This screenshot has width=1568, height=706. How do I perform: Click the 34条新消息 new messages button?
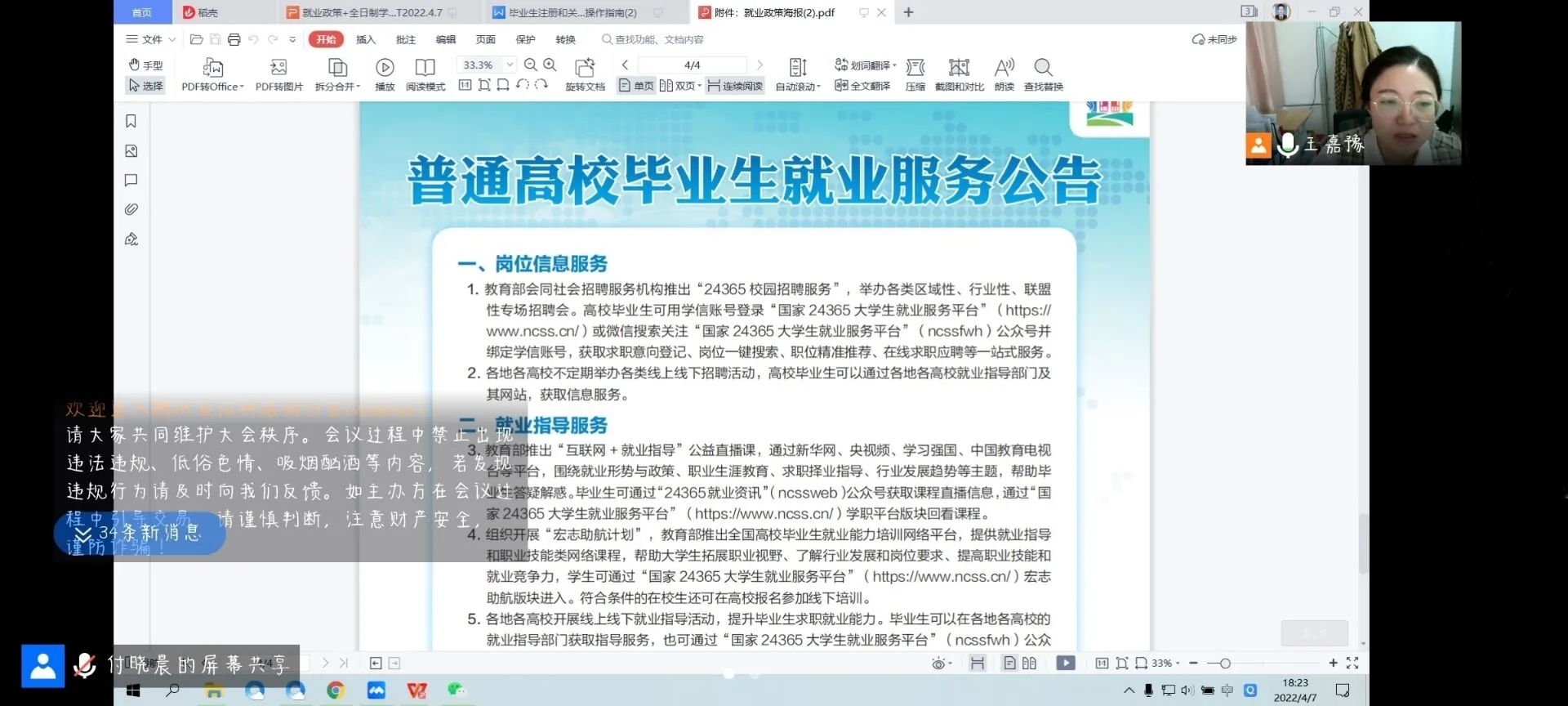click(140, 534)
